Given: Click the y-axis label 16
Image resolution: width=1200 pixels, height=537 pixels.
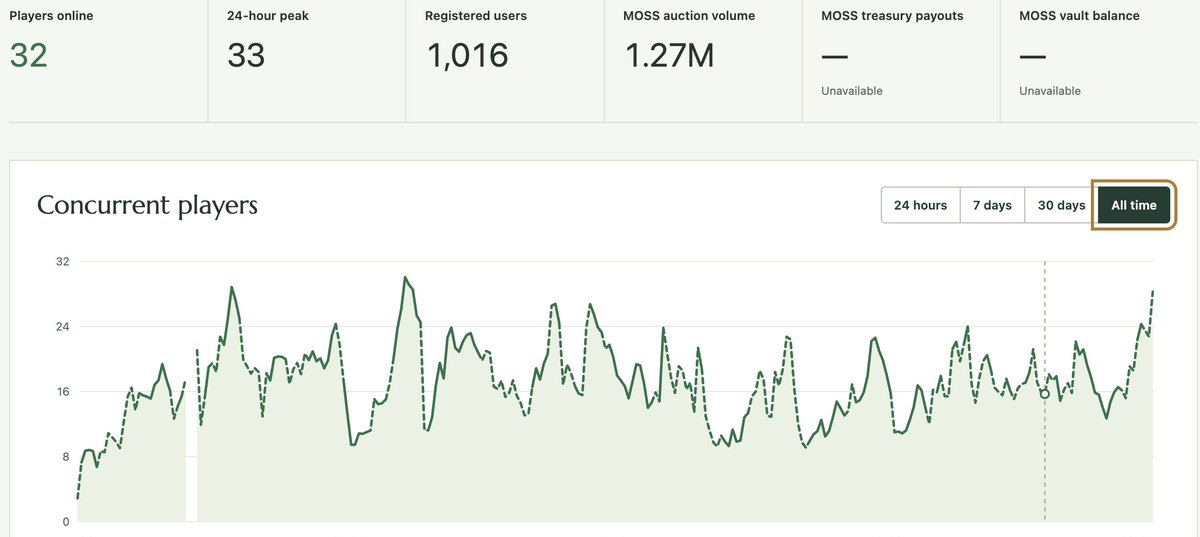Looking at the screenshot, I should (x=62, y=392).
